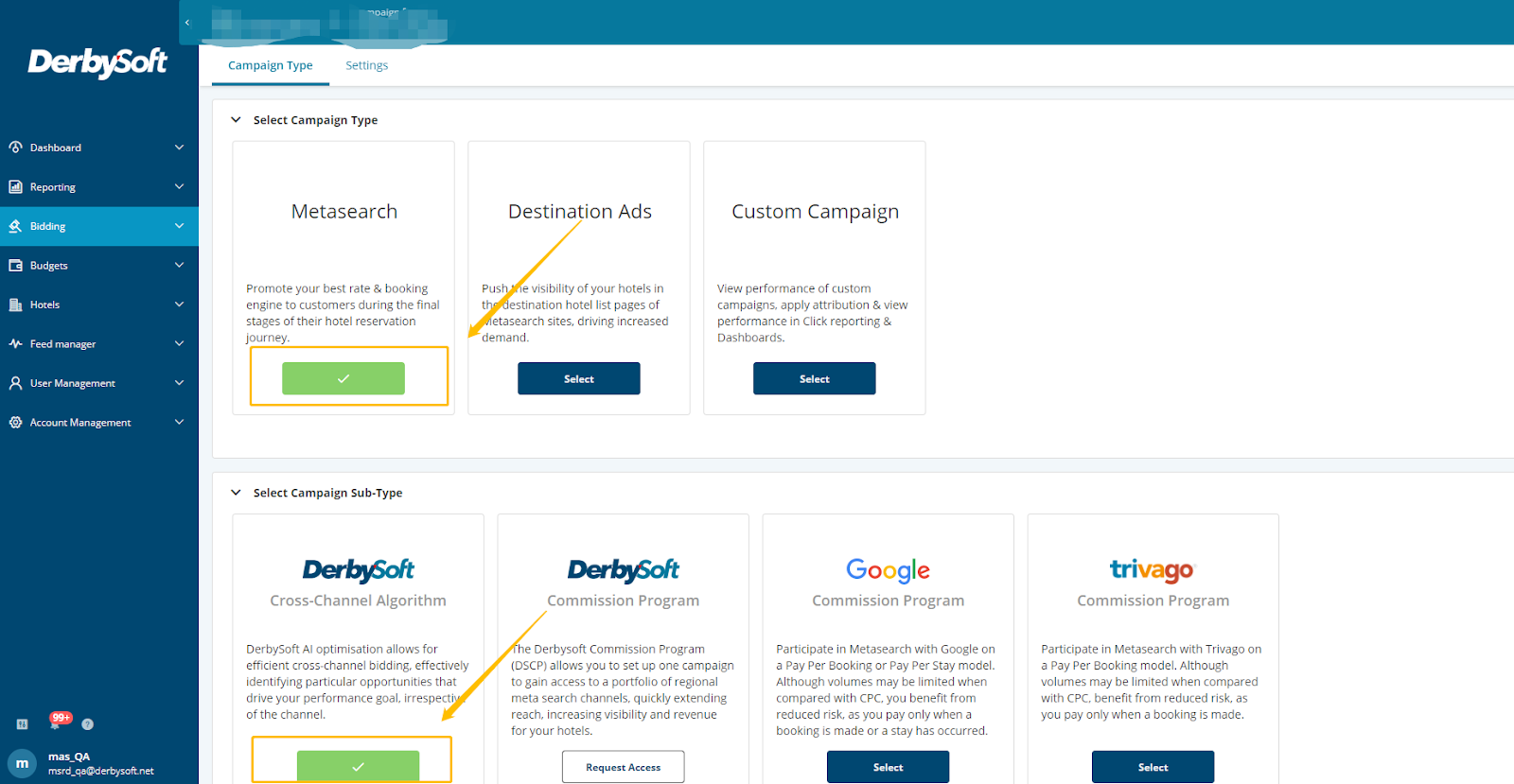Click the DerbySoft logo on the DerbySoft Commission Program card

(x=623, y=569)
